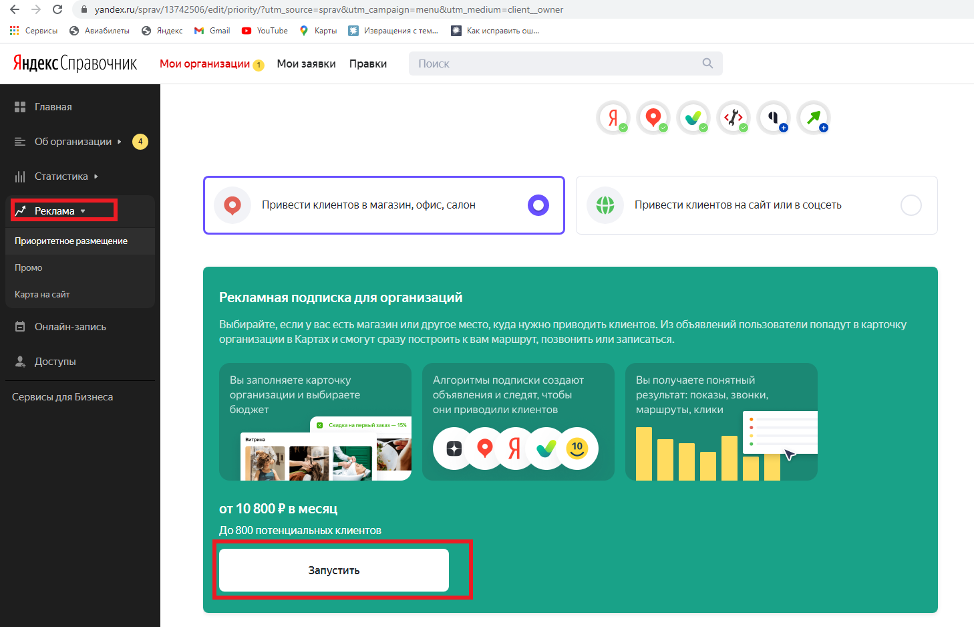The height and width of the screenshot is (627, 974).
Task: Open the Мои организации tab
Action: coord(204,63)
